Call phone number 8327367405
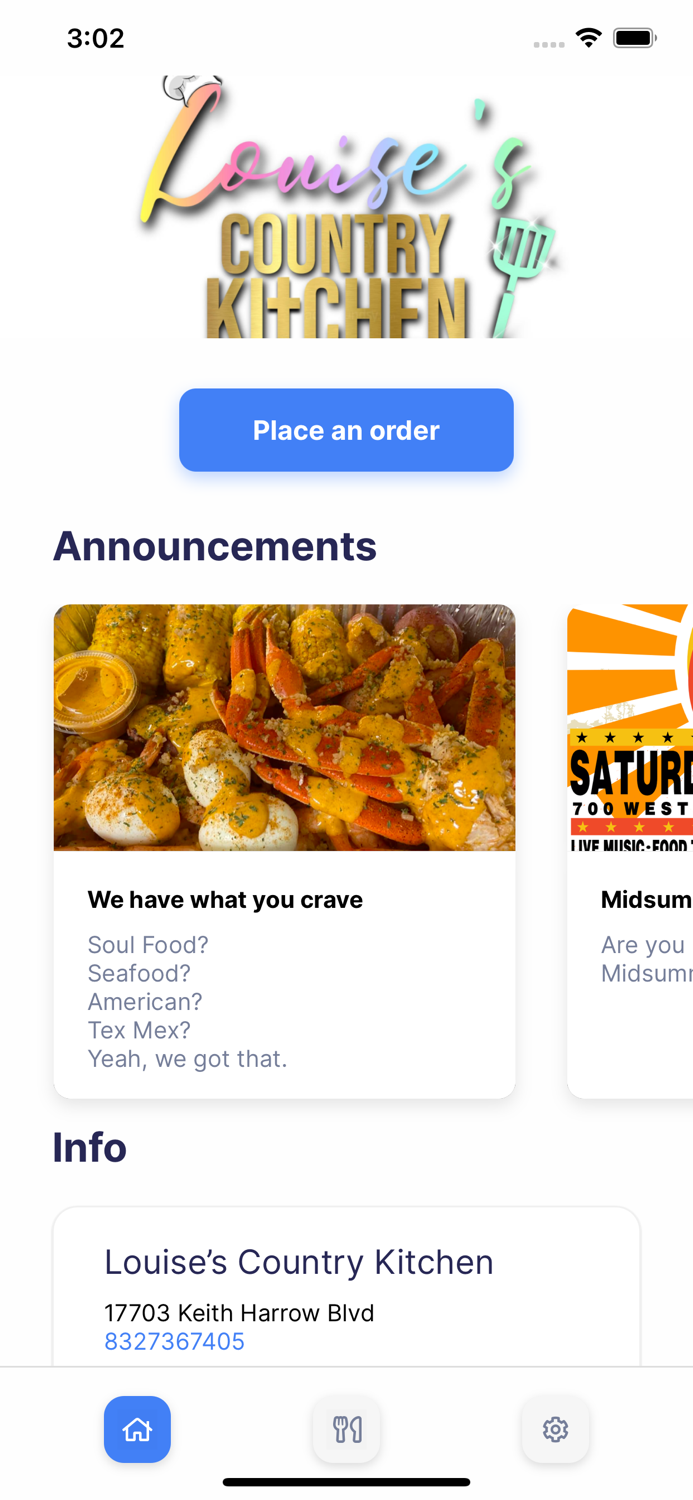 (x=175, y=1341)
